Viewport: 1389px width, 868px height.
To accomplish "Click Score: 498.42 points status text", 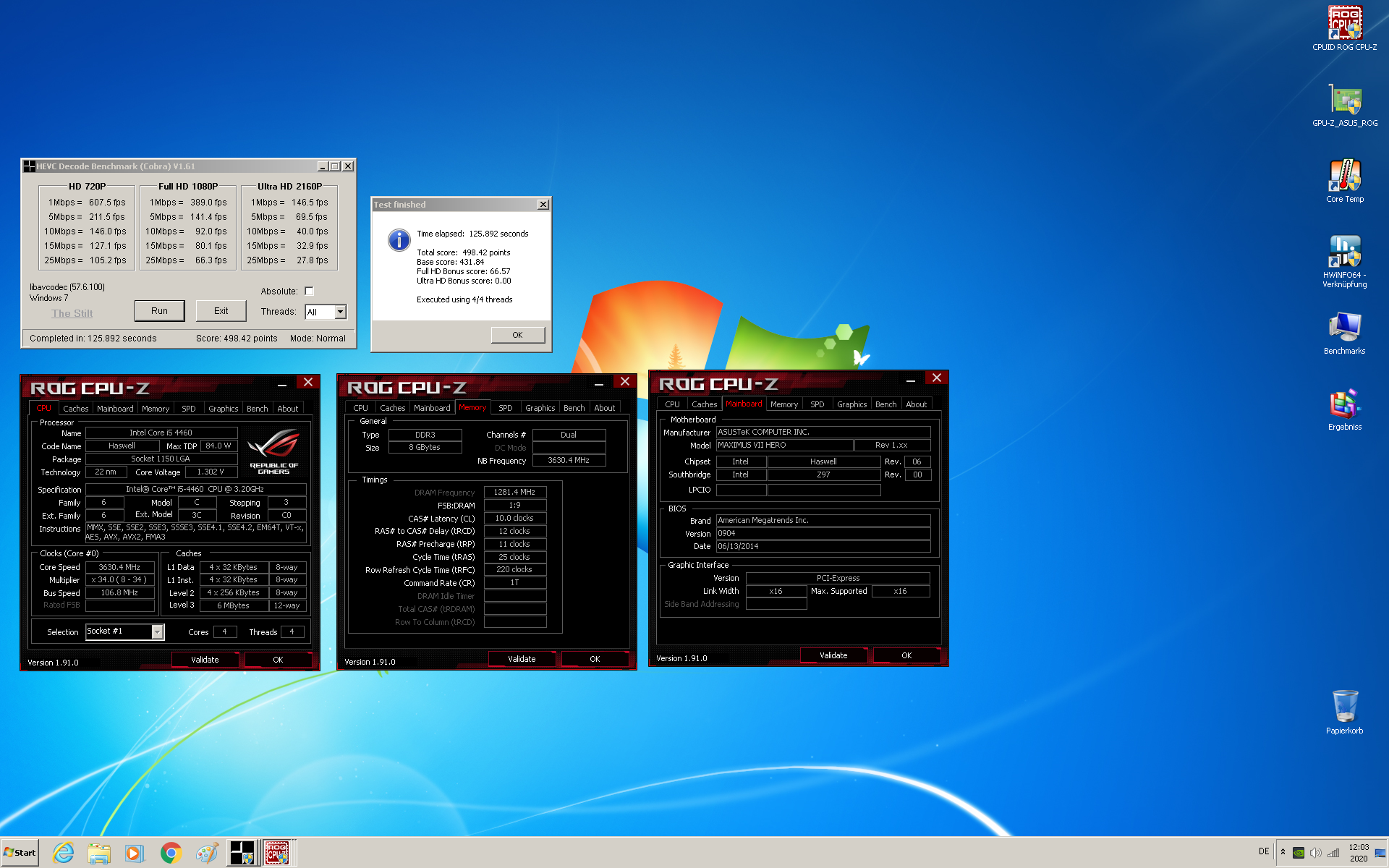I will tap(237, 339).
